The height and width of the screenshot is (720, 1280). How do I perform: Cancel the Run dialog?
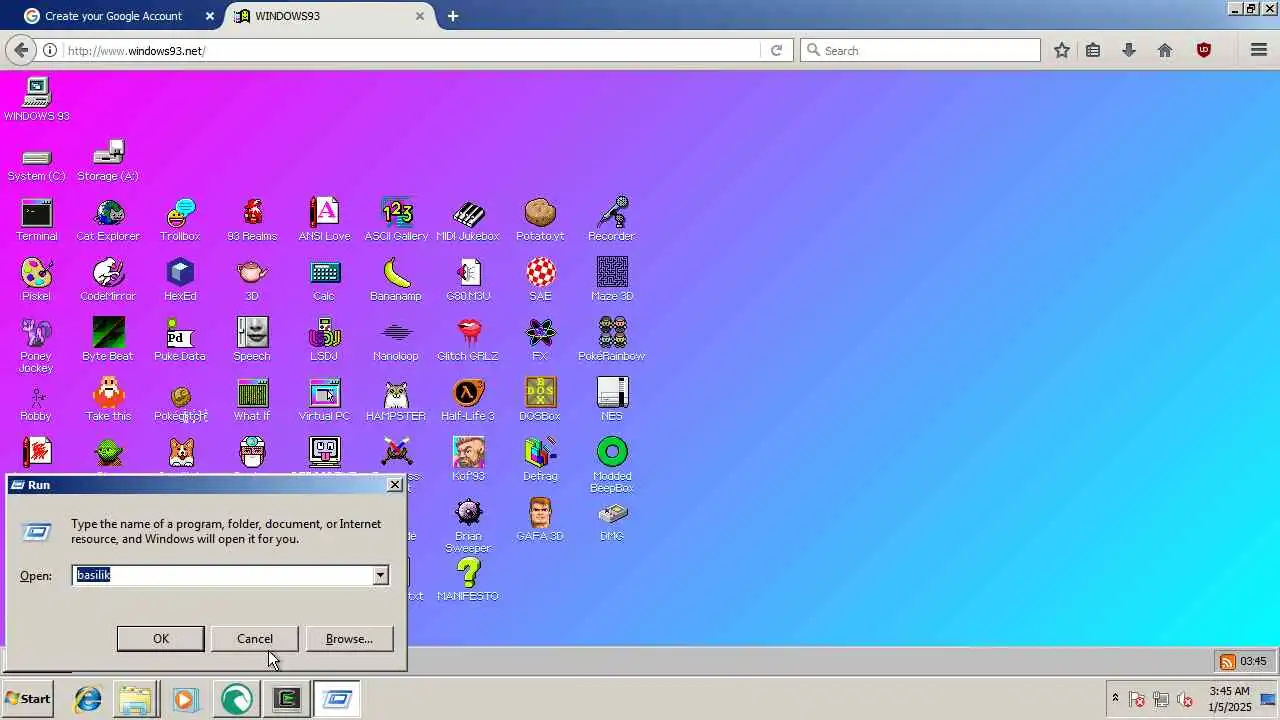click(x=255, y=639)
